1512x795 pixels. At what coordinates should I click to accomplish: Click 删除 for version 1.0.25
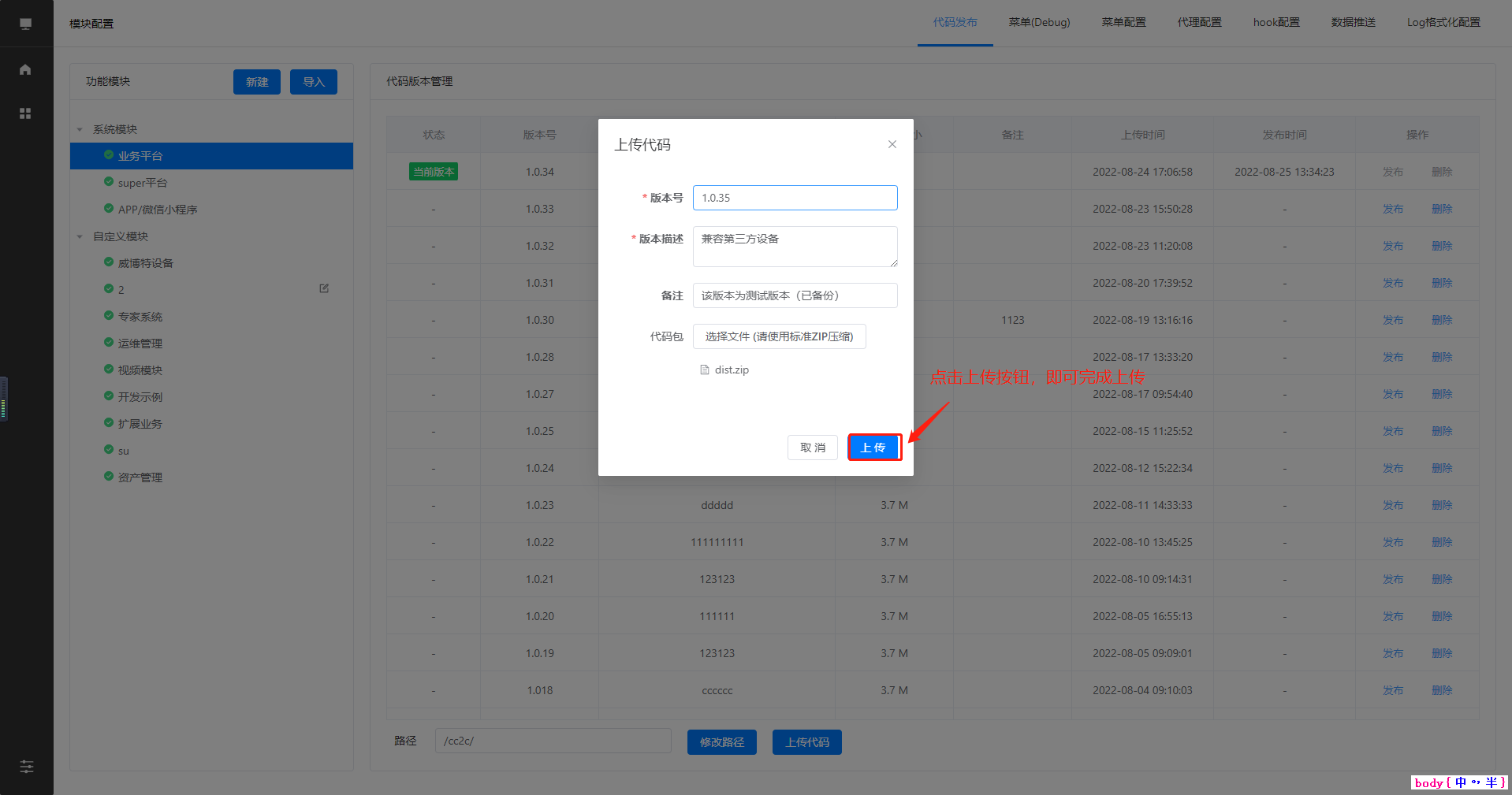point(1442,431)
